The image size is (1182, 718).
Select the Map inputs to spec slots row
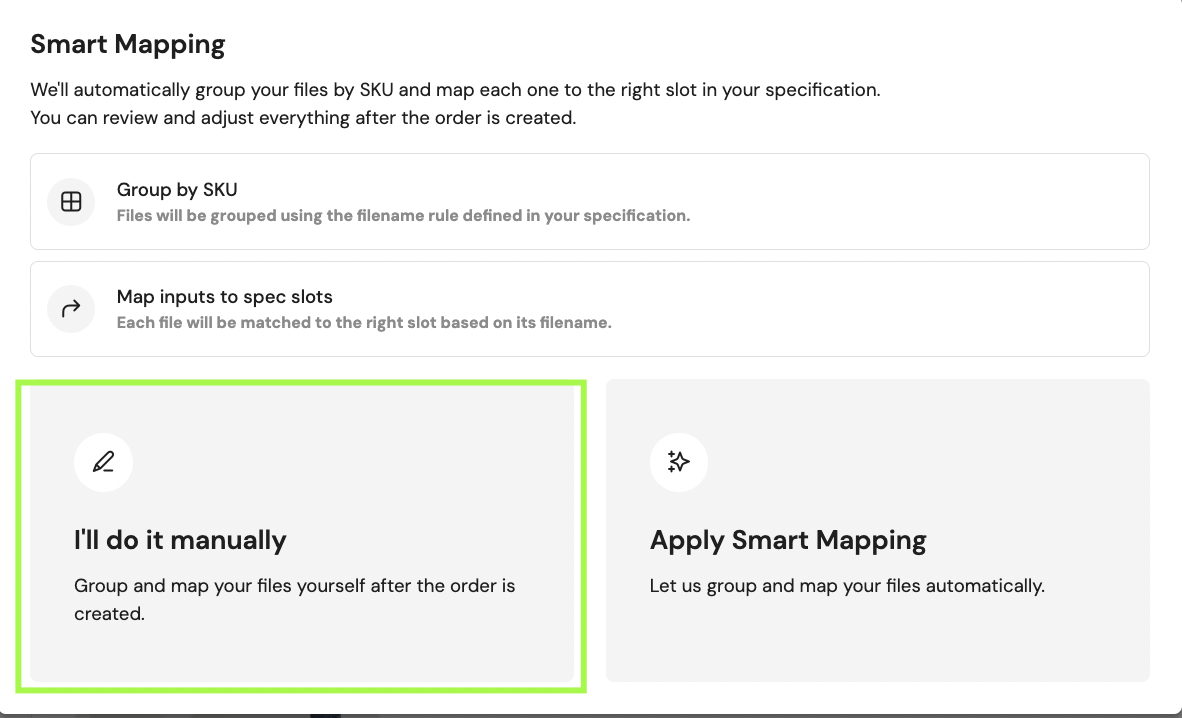pyautogui.click(x=589, y=308)
